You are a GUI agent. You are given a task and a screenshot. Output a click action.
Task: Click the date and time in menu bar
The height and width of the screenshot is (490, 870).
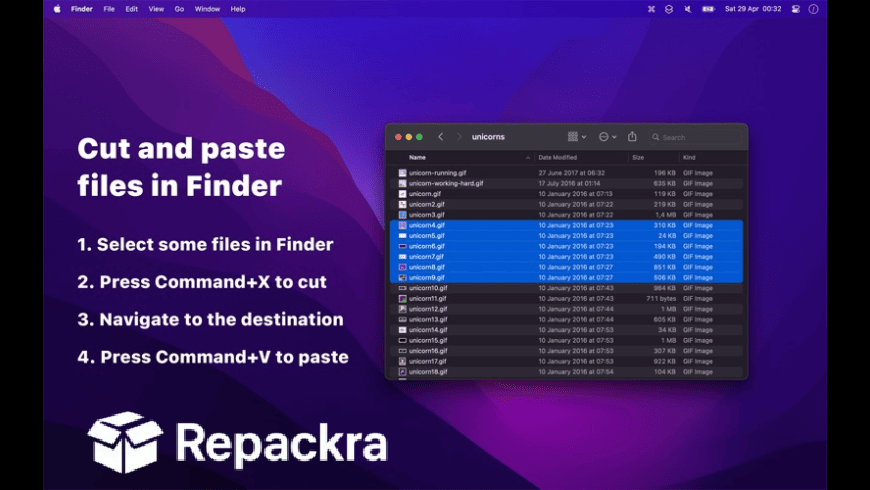click(x=753, y=9)
